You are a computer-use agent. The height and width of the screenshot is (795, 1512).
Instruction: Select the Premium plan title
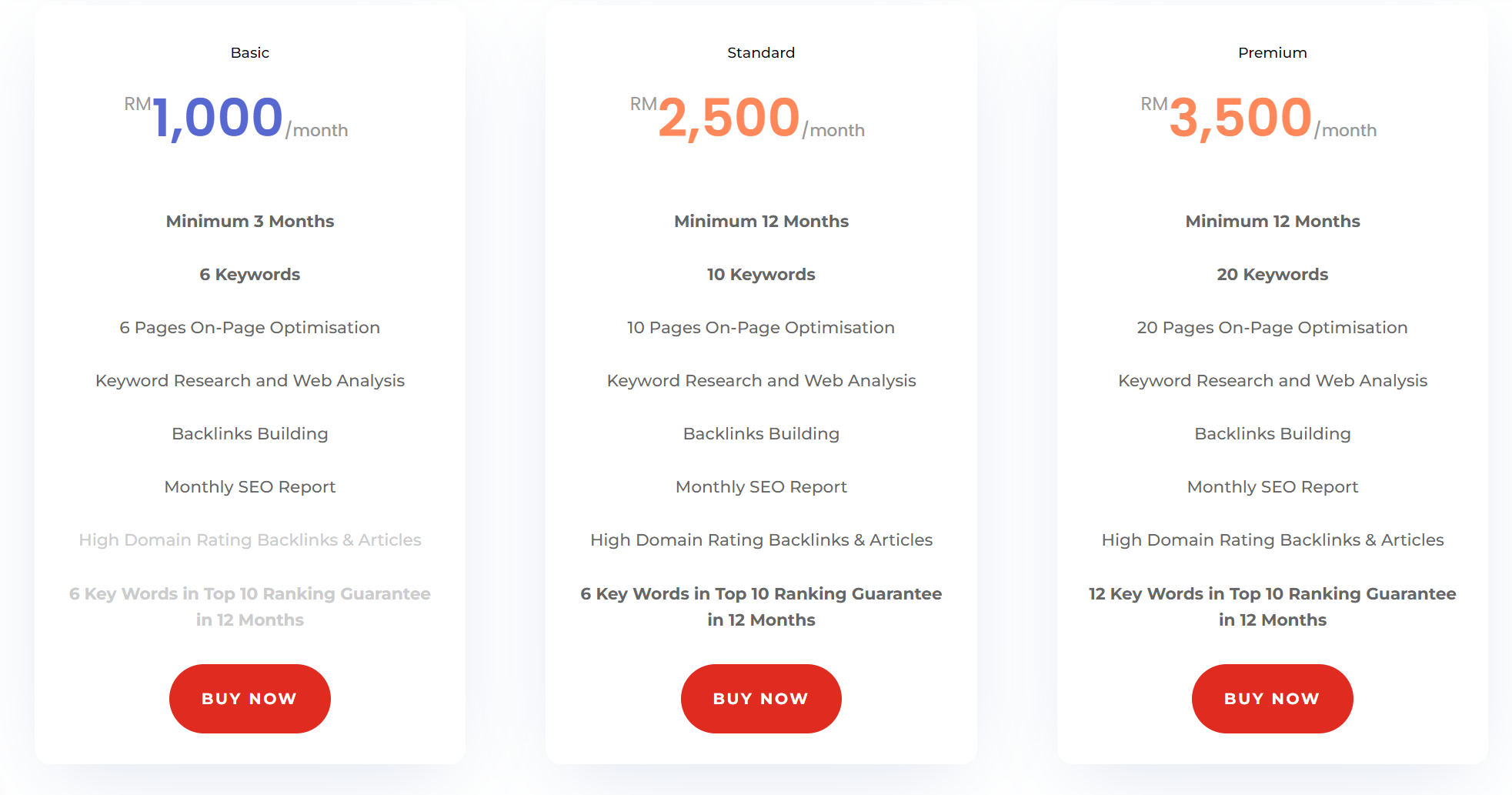(x=1272, y=52)
